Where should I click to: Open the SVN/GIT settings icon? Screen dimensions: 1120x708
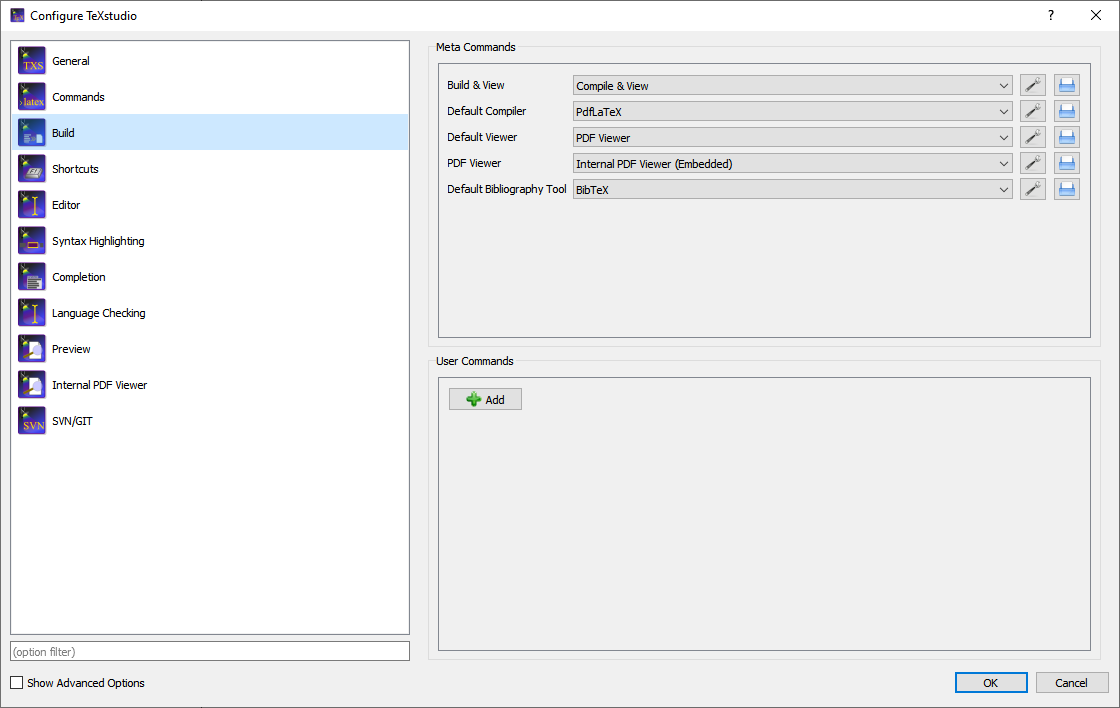(30, 420)
